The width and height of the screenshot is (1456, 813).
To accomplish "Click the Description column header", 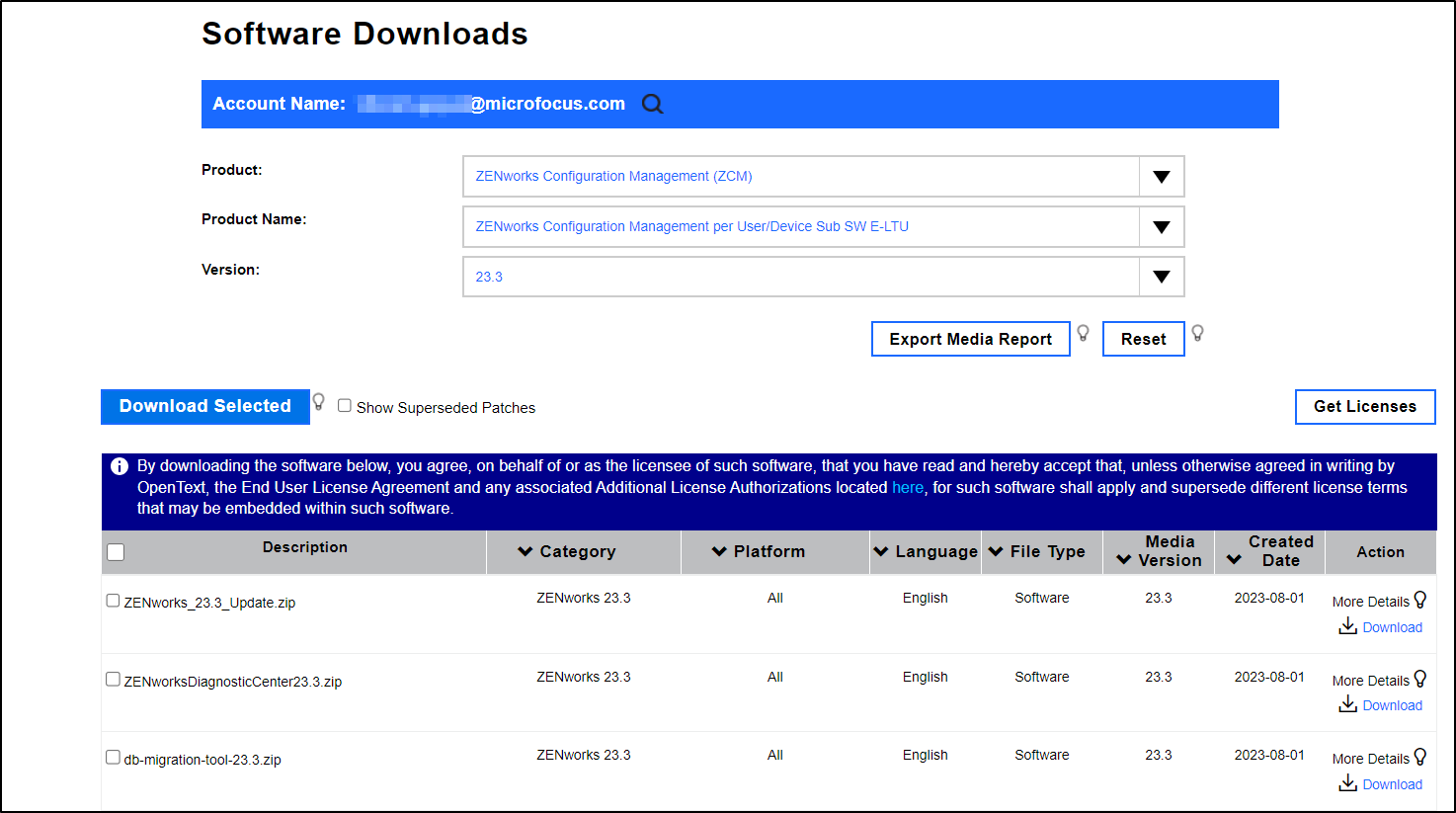I will (305, 547).
